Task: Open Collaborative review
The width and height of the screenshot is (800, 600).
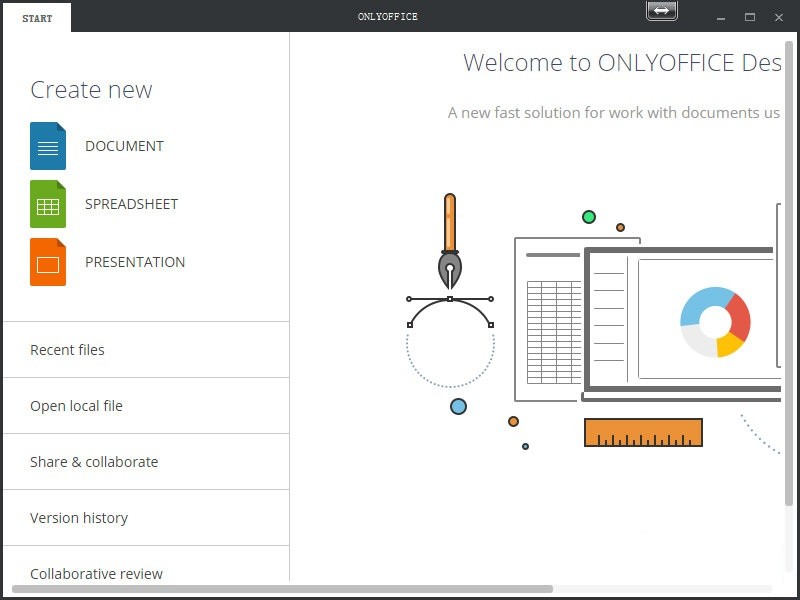Action: 96,573
